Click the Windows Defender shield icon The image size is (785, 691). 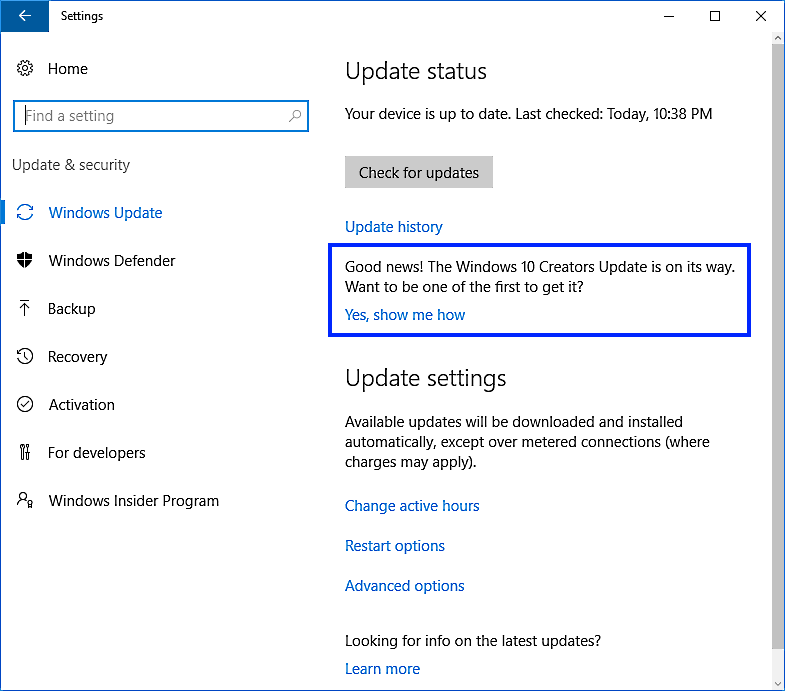[x=25, y=261]
